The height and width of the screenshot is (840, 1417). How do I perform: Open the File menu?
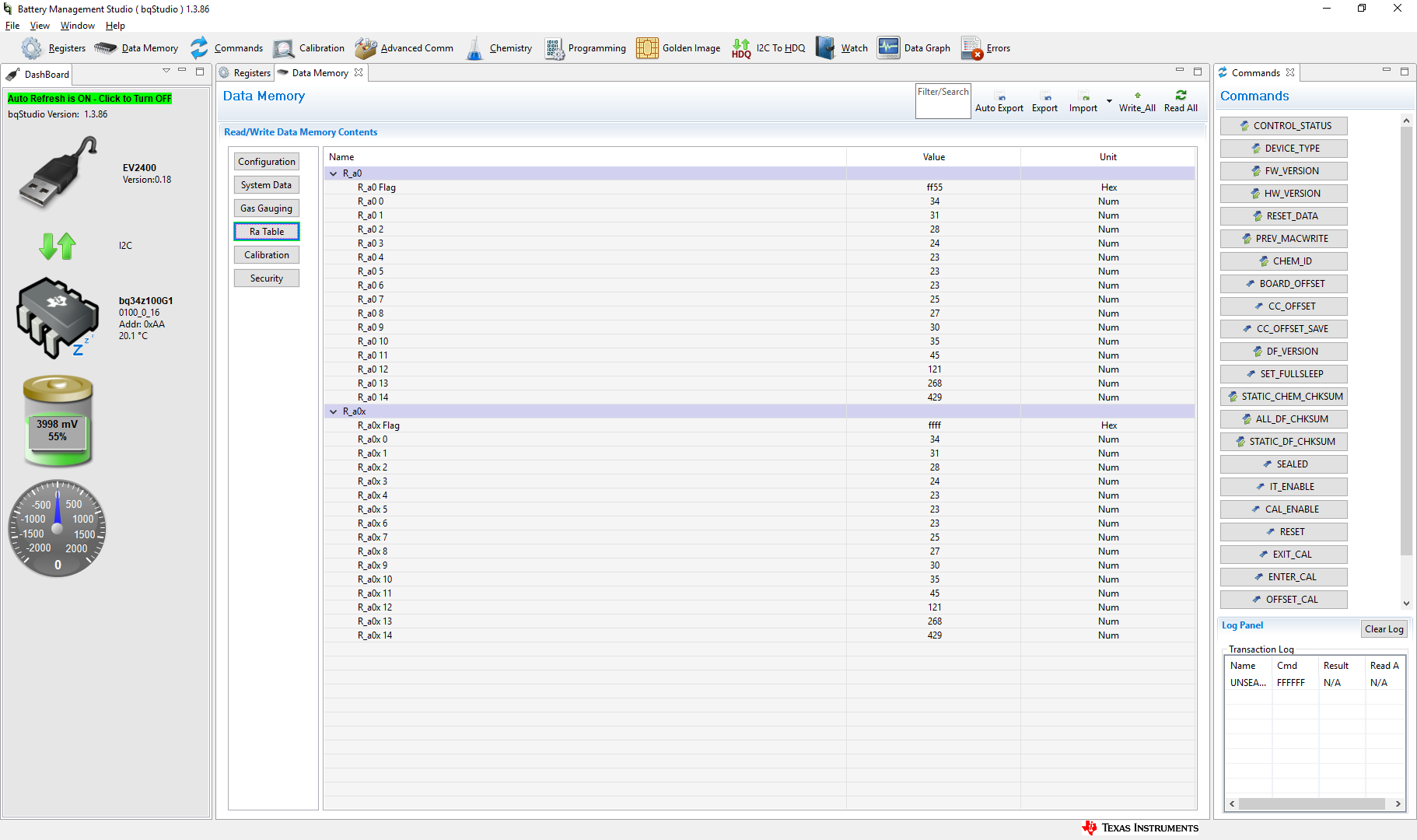[12, 26]
